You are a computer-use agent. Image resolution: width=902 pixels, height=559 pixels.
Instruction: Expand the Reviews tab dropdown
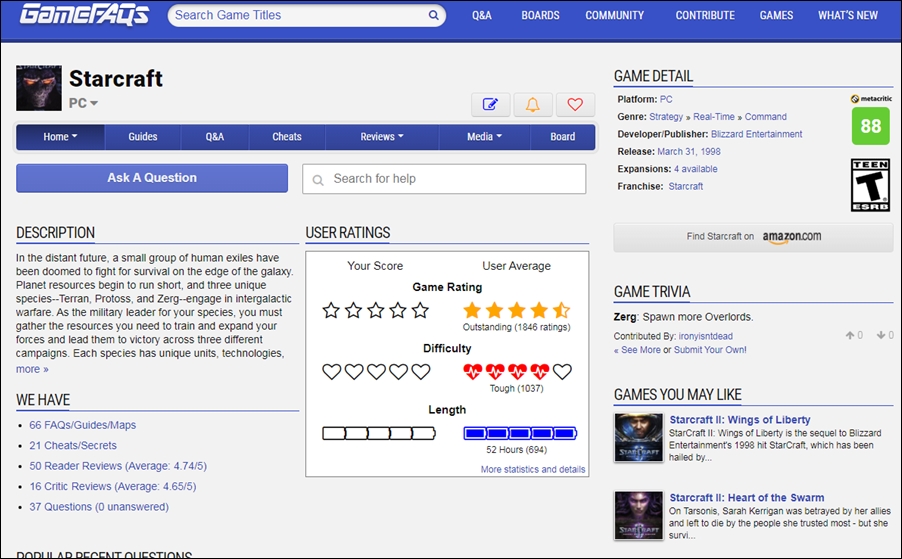click(382, 136)
